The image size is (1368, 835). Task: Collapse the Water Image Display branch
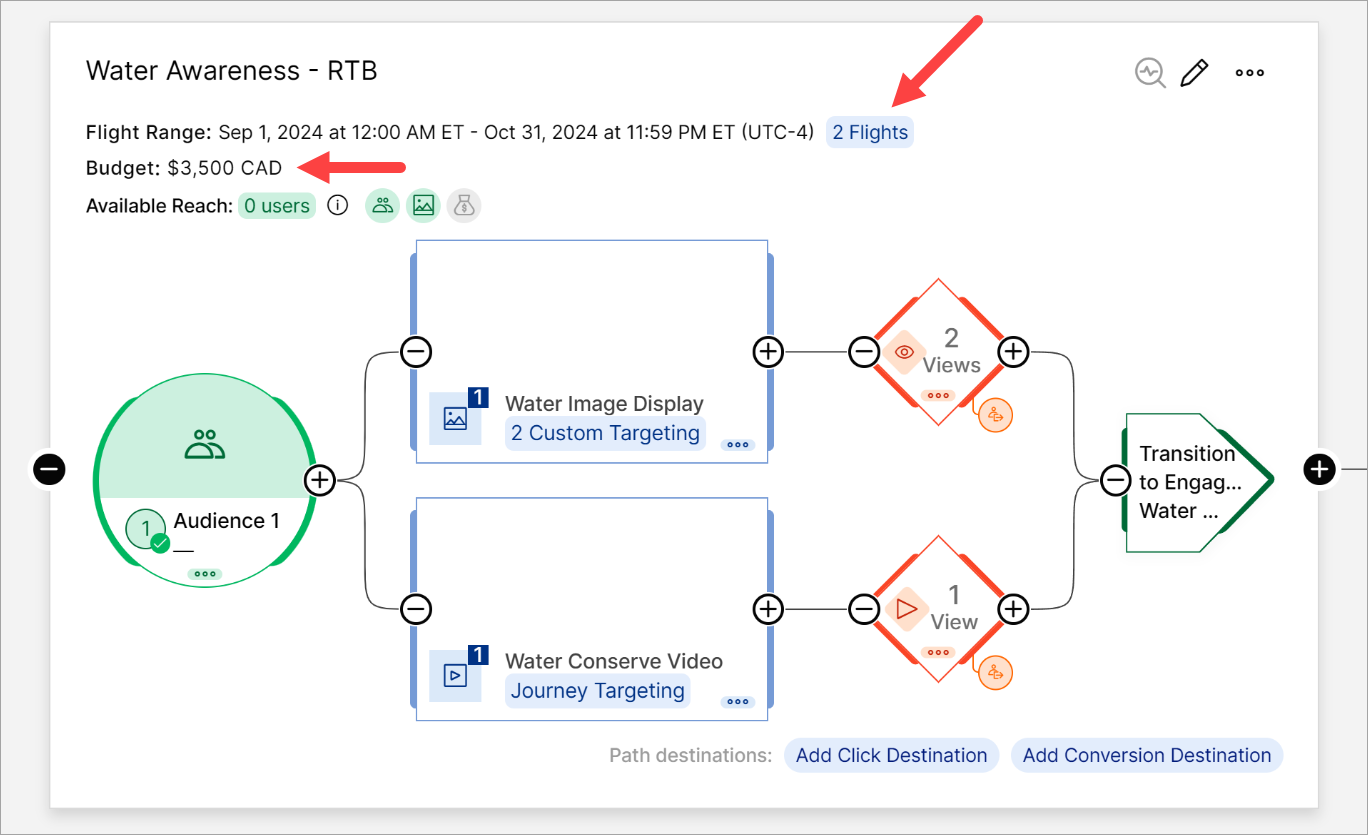[x=416, y=351]
